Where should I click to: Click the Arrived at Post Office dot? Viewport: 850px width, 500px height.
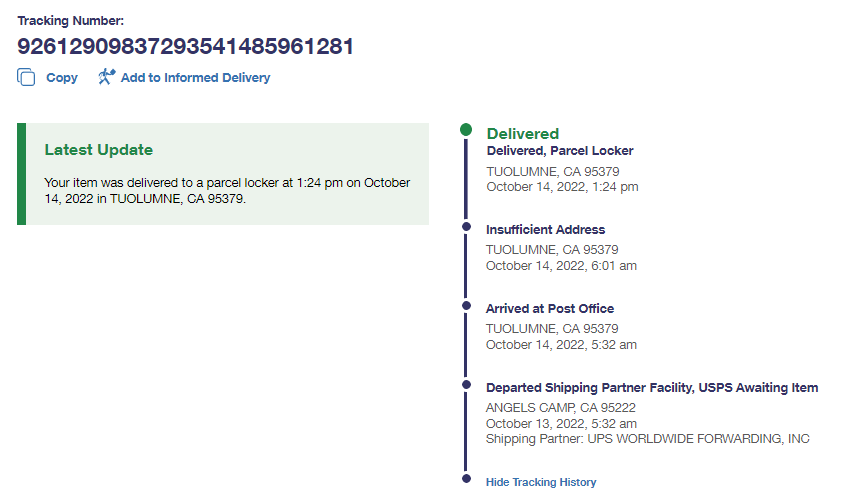(x=466, y=306)
